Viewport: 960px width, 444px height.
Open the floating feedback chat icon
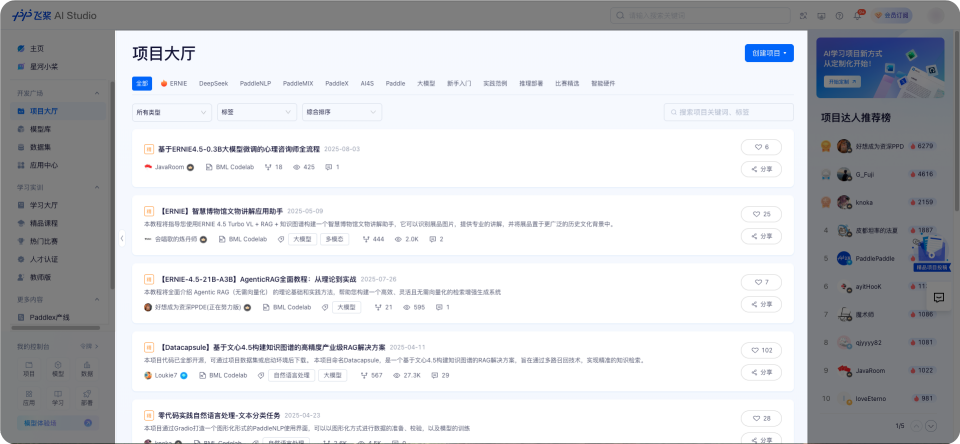tap(939, 298)
